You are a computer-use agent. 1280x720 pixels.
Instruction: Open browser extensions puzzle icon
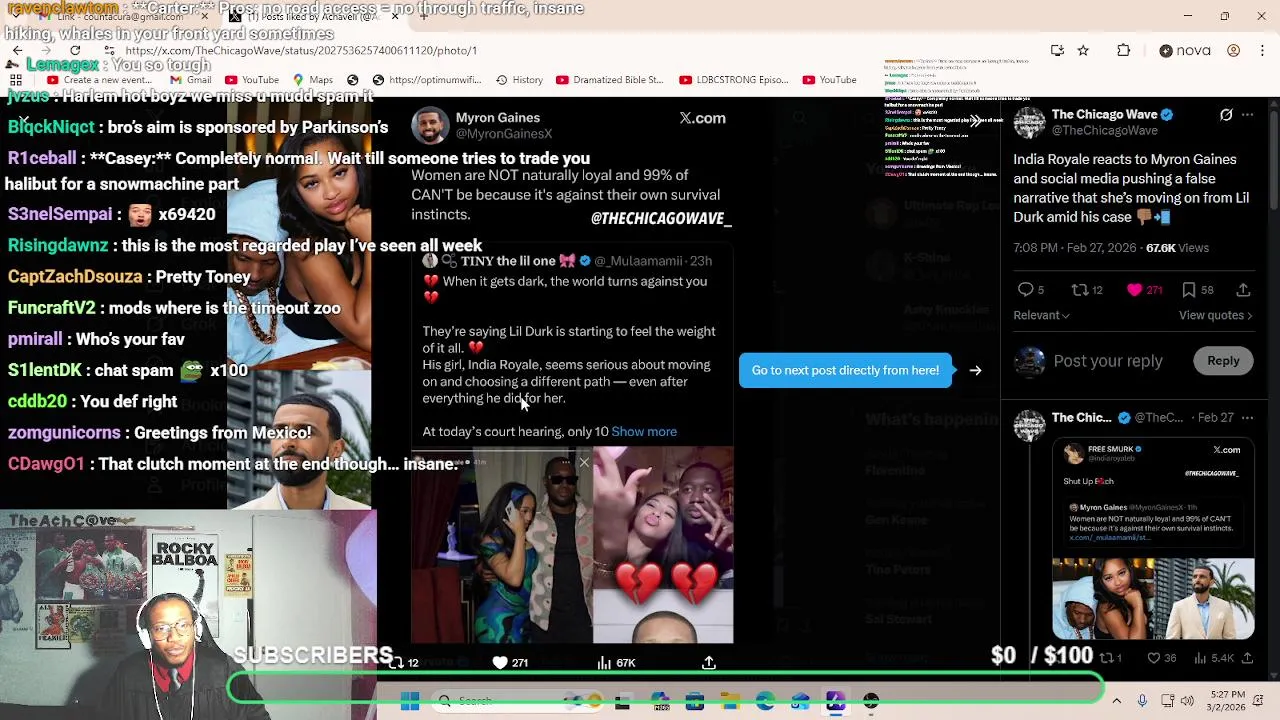(x=1123, y=50)
